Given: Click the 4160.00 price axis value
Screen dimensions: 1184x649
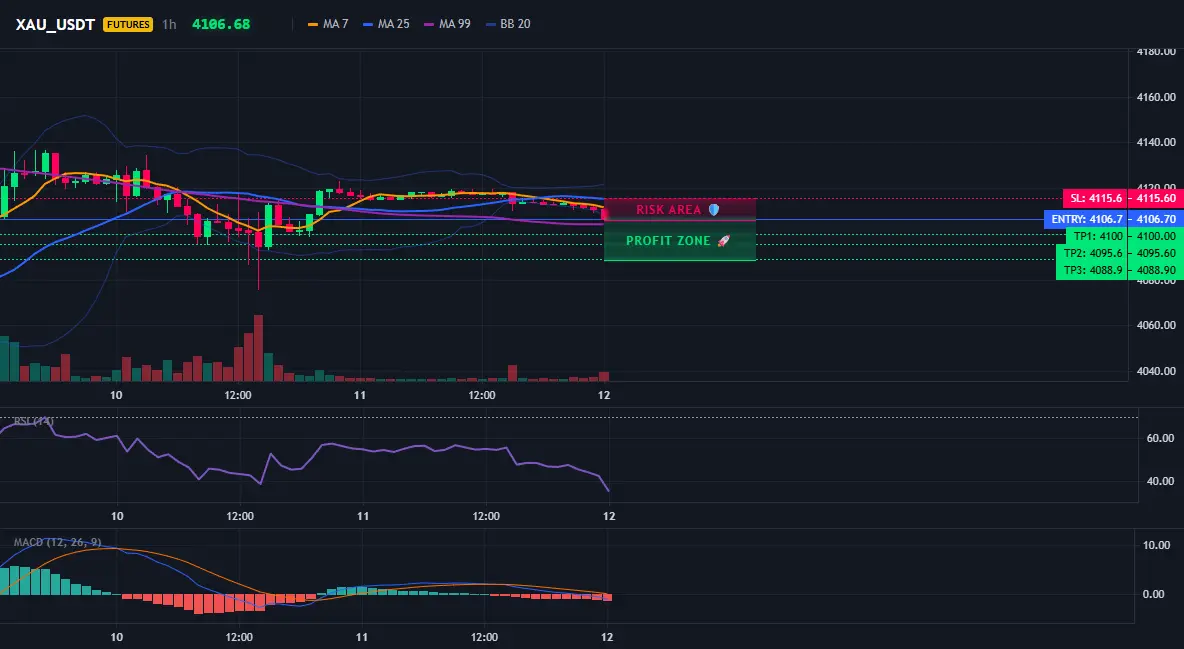Looking at the screenshot, I should pos(1156,97).
